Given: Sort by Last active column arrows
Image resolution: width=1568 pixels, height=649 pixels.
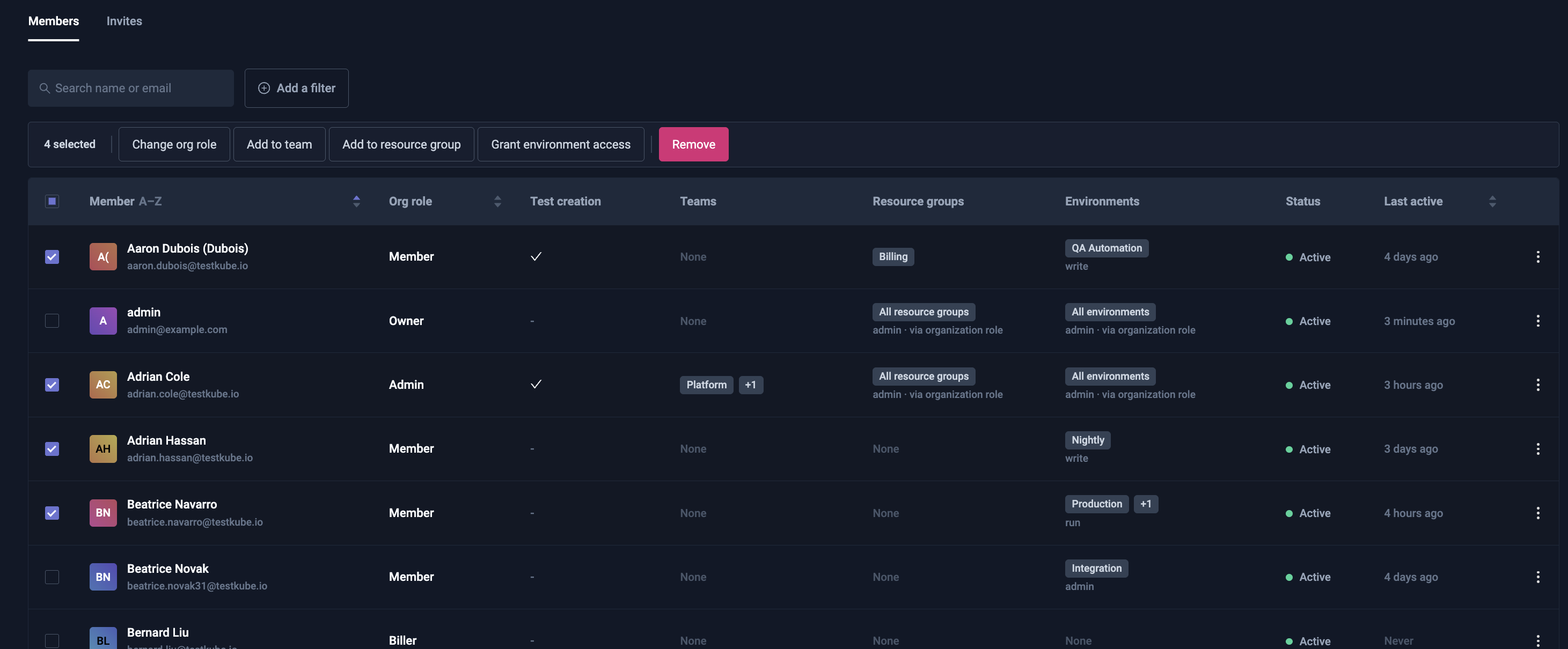Looking at the screenshot, I should (x=1492, y=201).
